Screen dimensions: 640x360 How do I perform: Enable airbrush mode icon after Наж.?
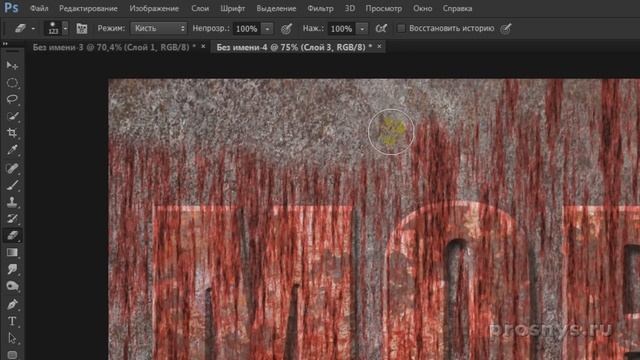point(381,29)
